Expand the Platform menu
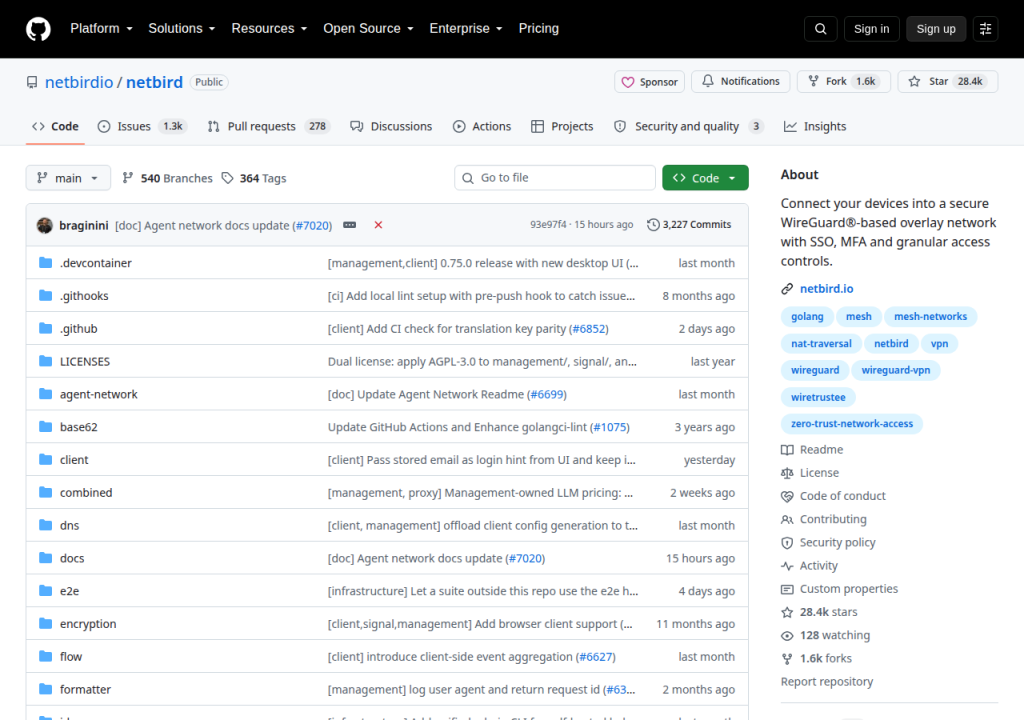This screenshot has width=1024, height=720. coord(101,29)
